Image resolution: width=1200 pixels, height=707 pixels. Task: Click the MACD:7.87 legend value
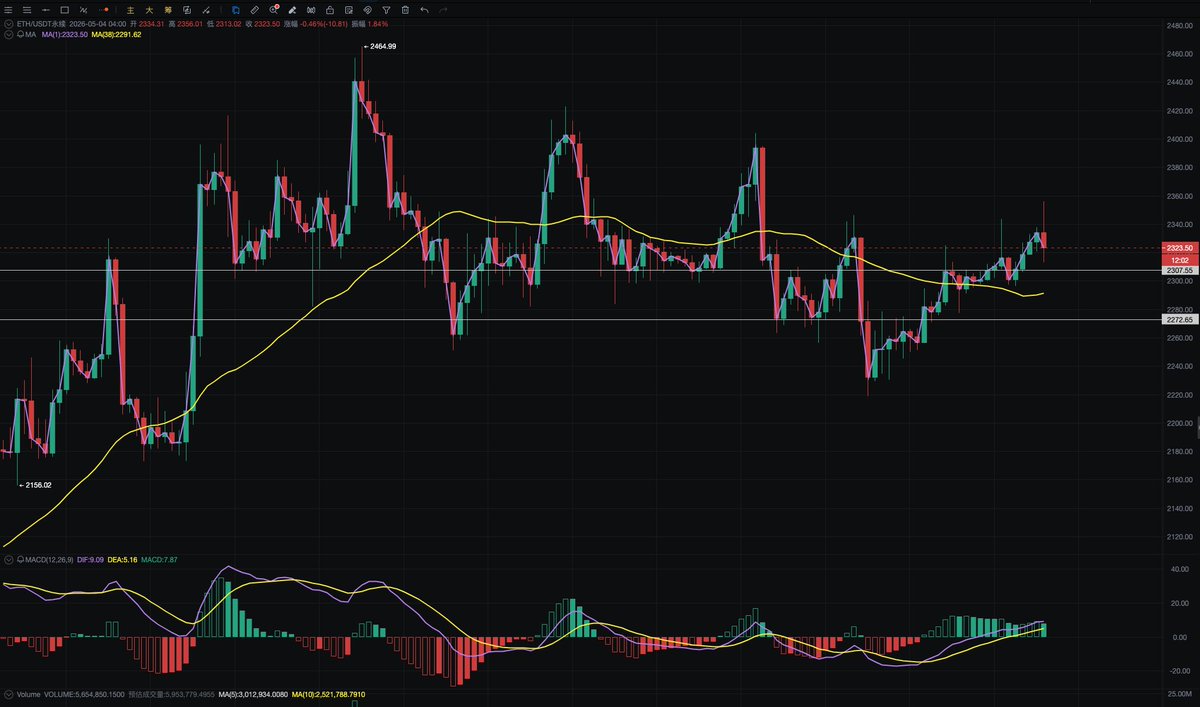coord(158,559)
